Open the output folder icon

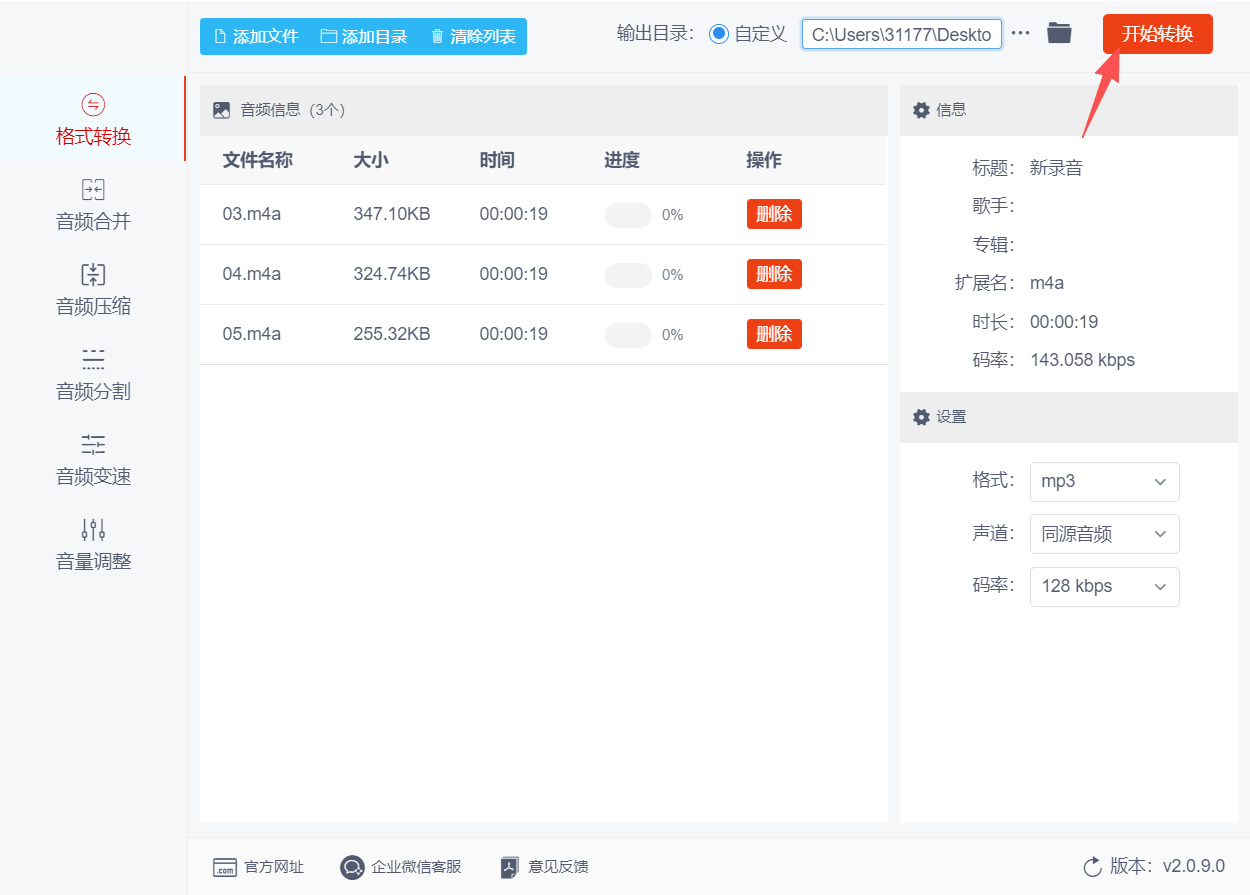click(1059, 33)
